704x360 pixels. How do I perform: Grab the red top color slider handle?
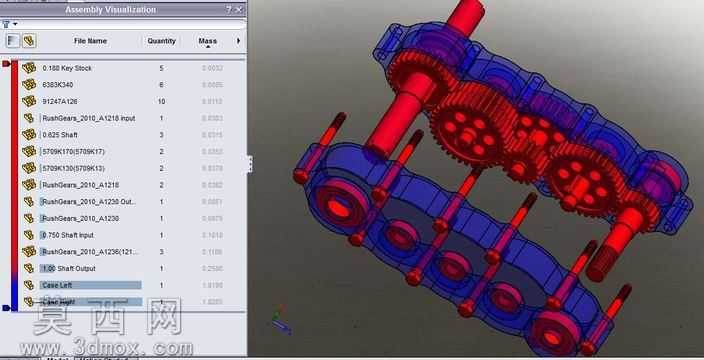[x=6, y=64]
